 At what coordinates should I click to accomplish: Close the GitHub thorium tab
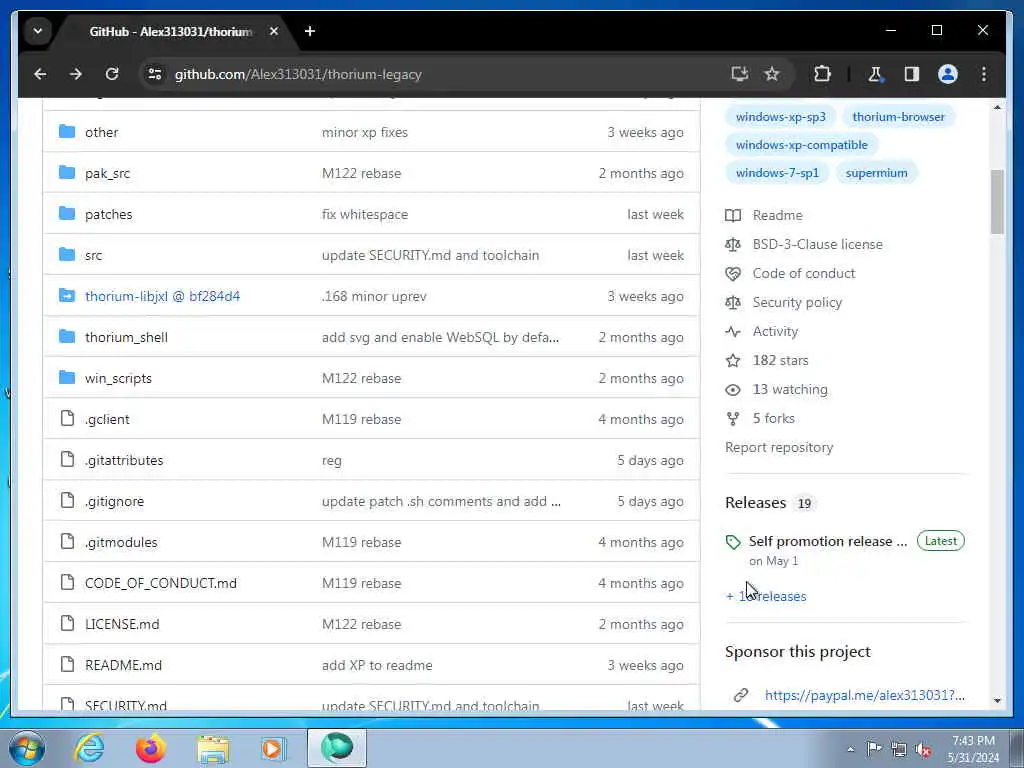point(274,31)
